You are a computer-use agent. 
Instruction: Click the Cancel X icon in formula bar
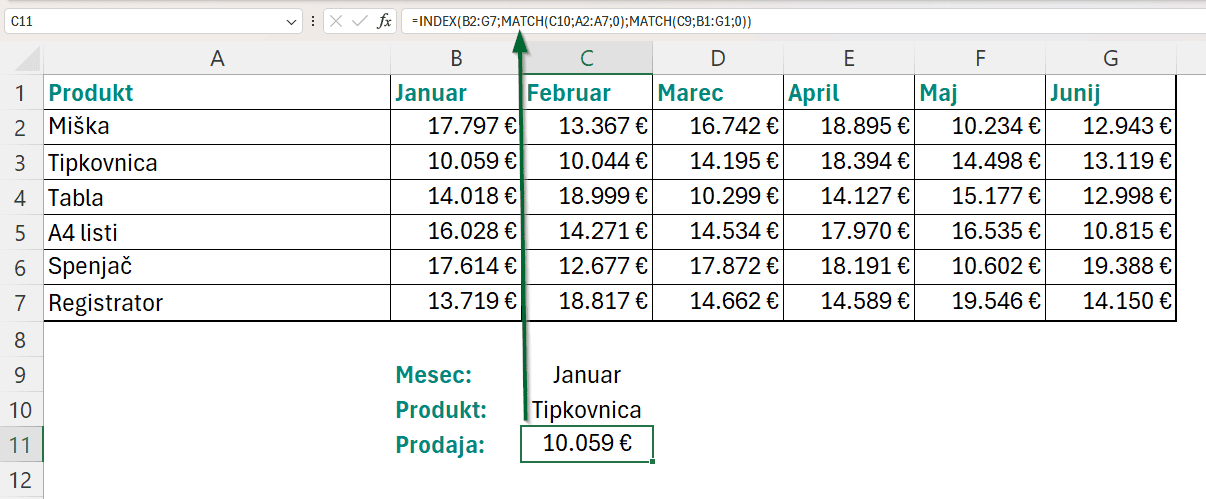(x=336, y=21)
